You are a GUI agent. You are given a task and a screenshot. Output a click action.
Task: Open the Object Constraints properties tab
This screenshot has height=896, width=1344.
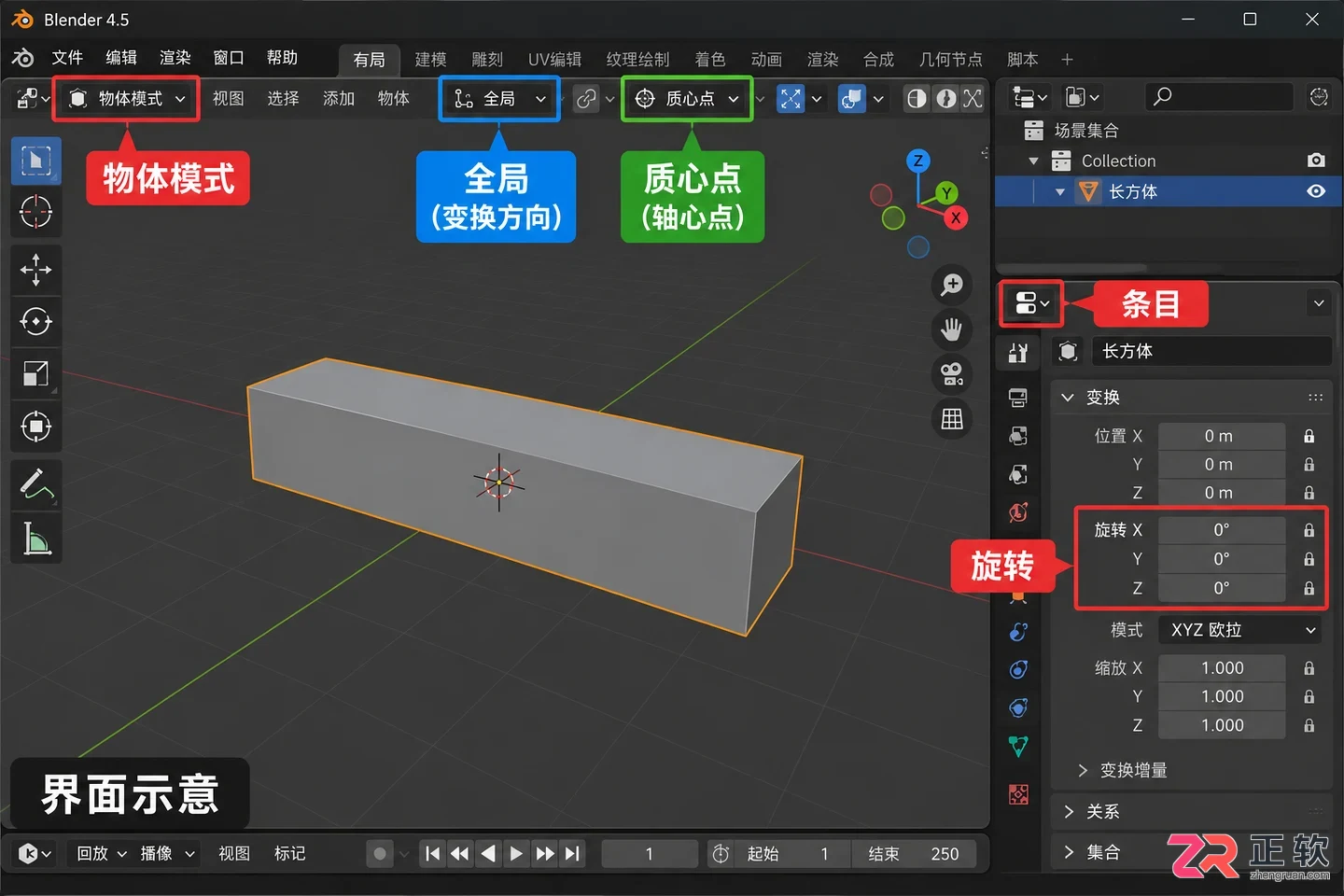[1018, 707]
